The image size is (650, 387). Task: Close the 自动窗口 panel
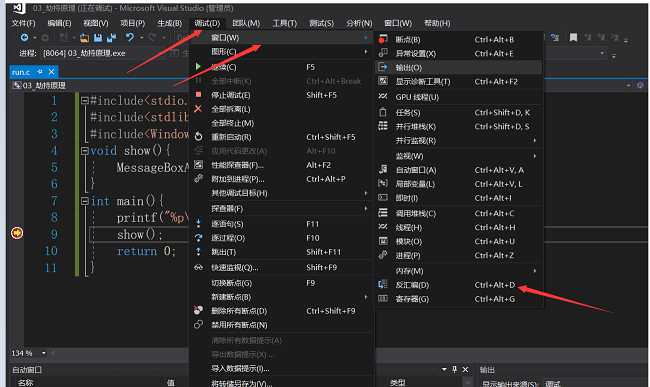[465, 370]
